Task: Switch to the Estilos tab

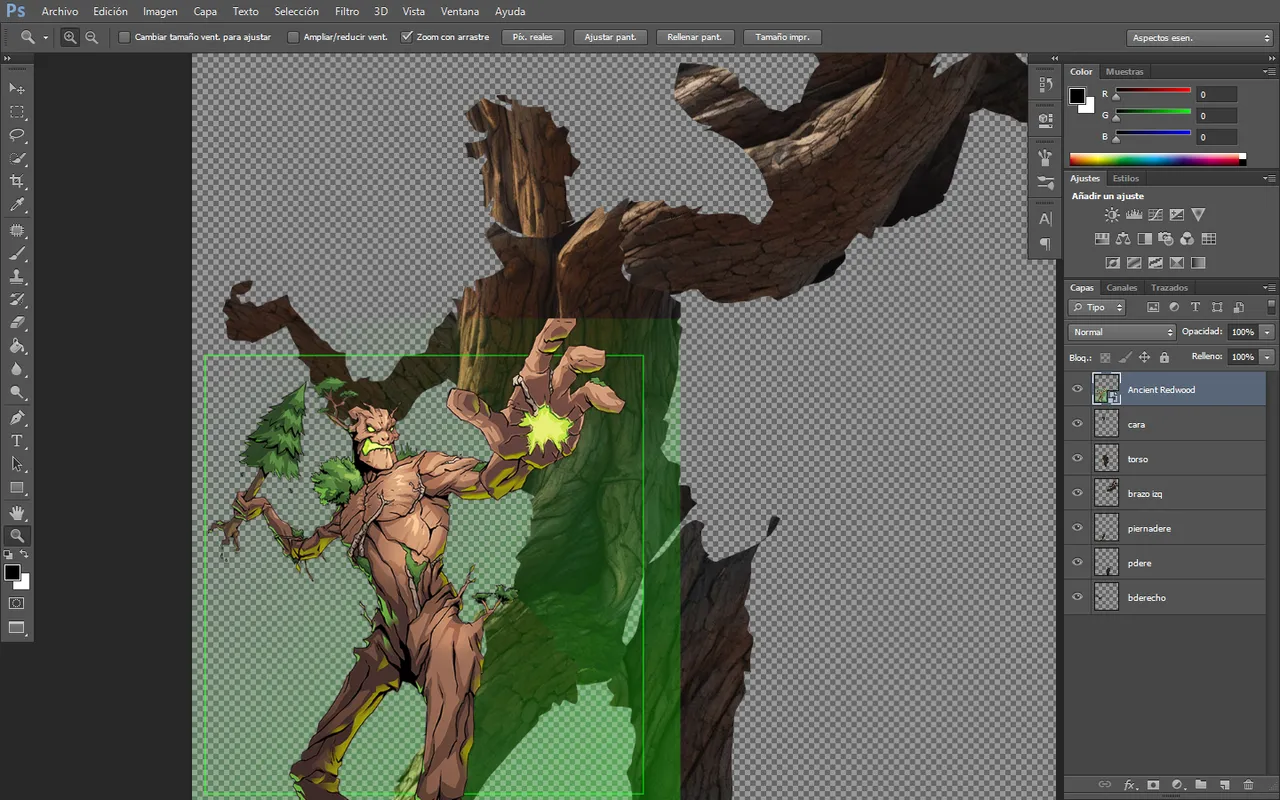Action: [1126, 178]
